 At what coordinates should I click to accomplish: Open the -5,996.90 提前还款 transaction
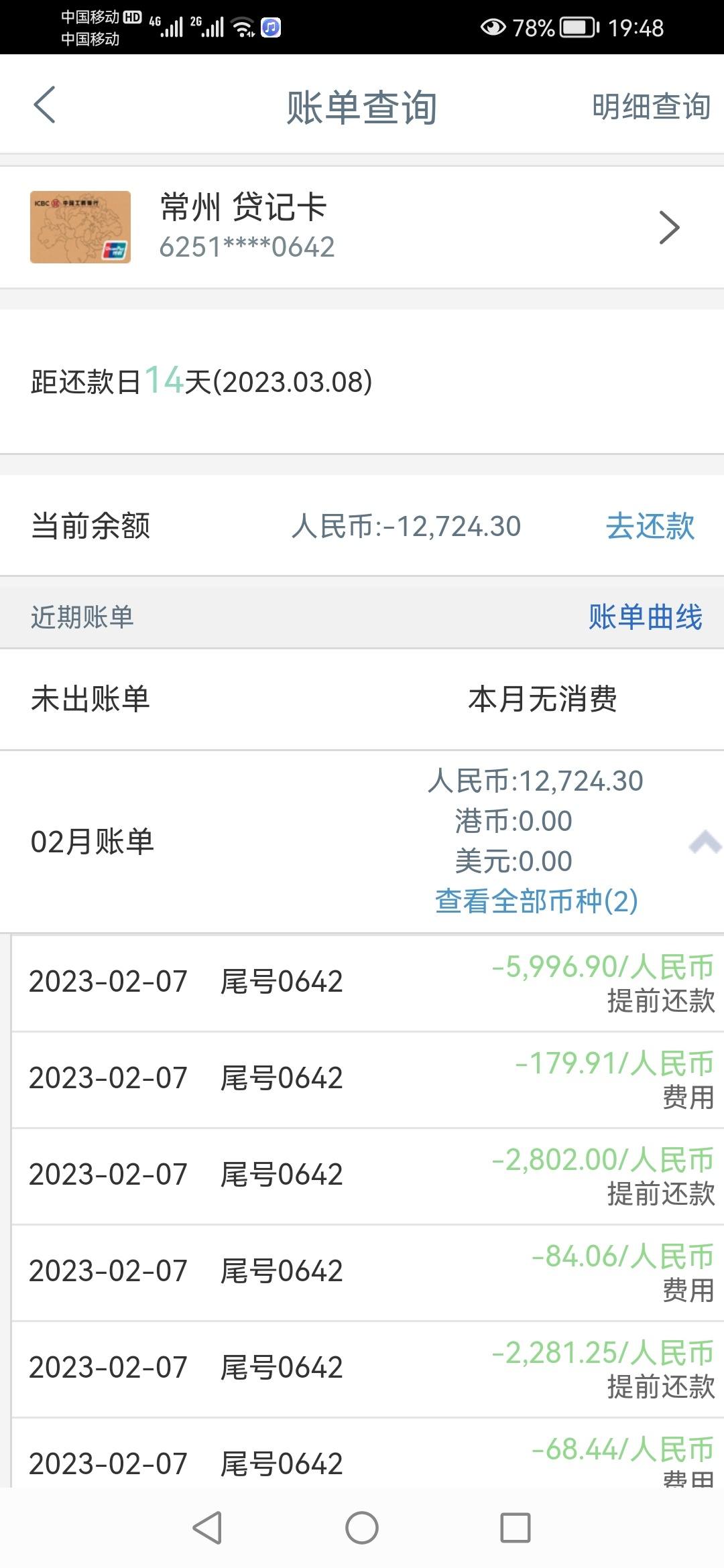click(x=367, y=983)
